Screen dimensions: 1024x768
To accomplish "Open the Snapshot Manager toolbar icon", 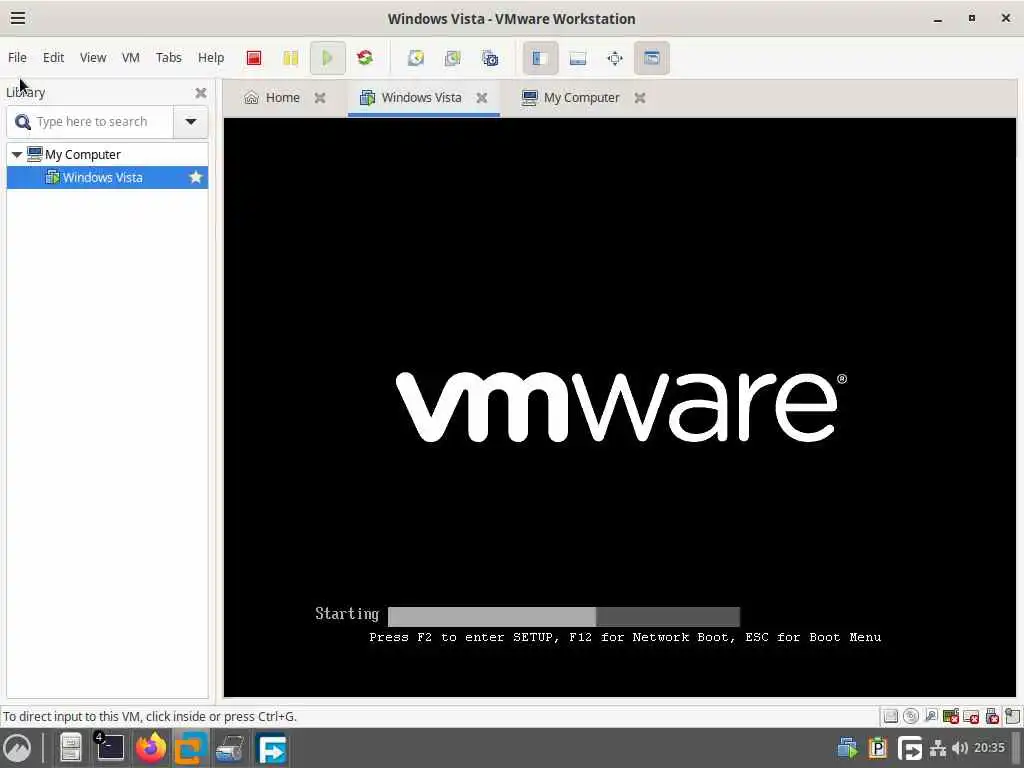I will [490, 58].
